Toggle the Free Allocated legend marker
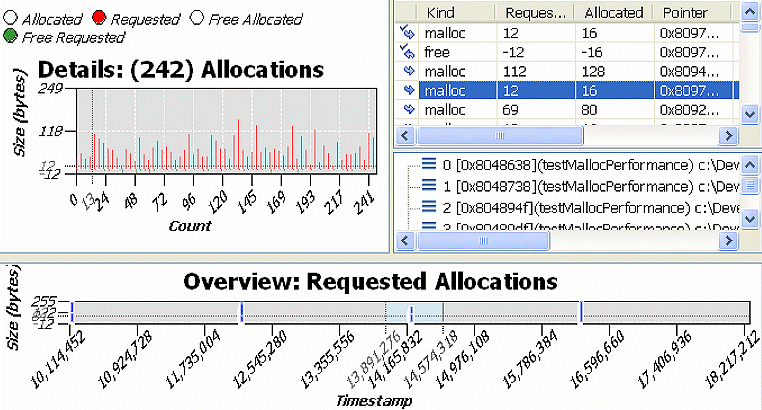 point(195,19)
